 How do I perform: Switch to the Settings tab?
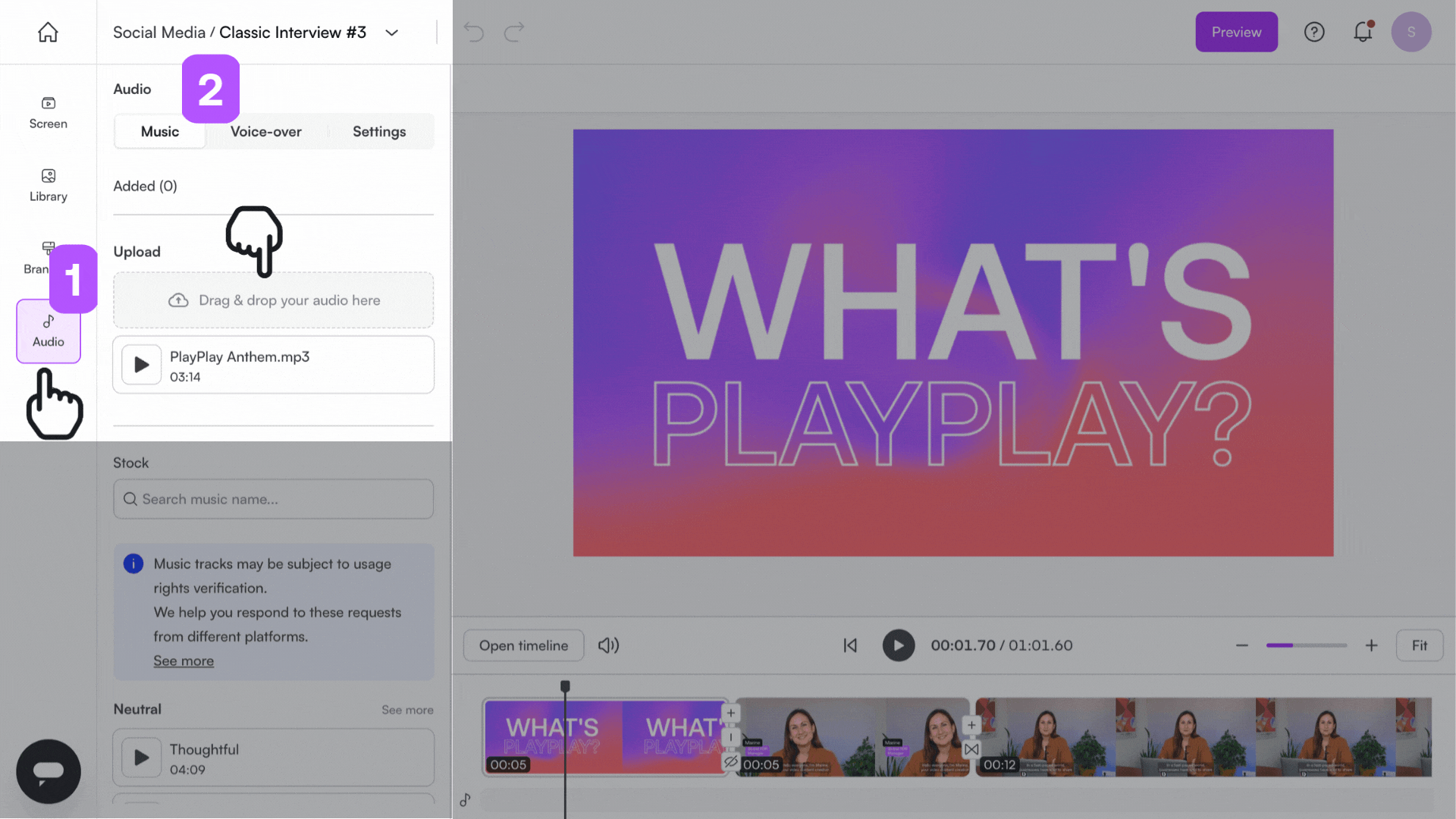[x=379, y=131]
